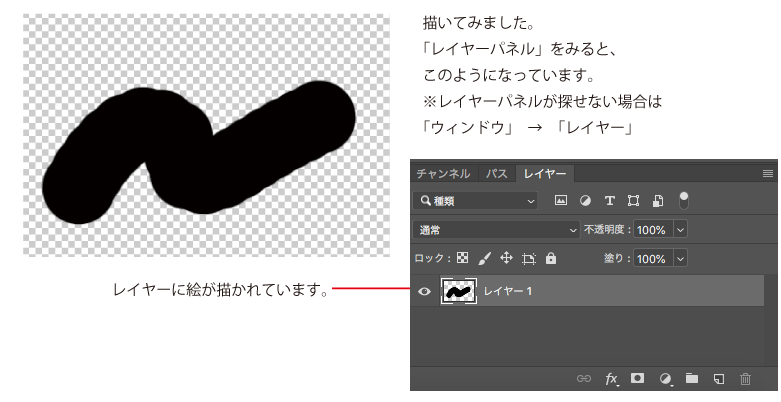Switch to the パス tab

coord(497,174)
